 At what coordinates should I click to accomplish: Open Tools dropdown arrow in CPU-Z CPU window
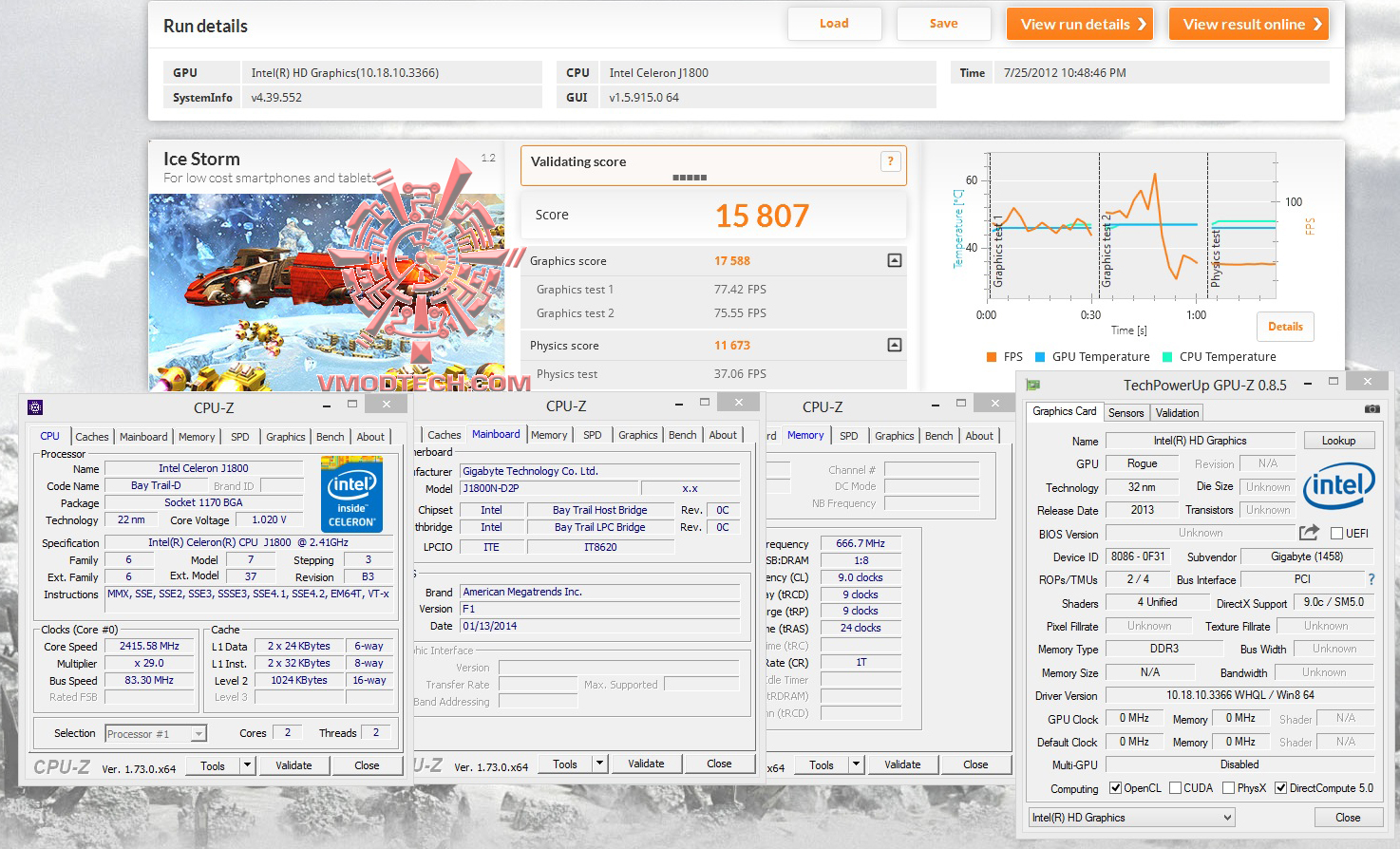coord(247,765)
